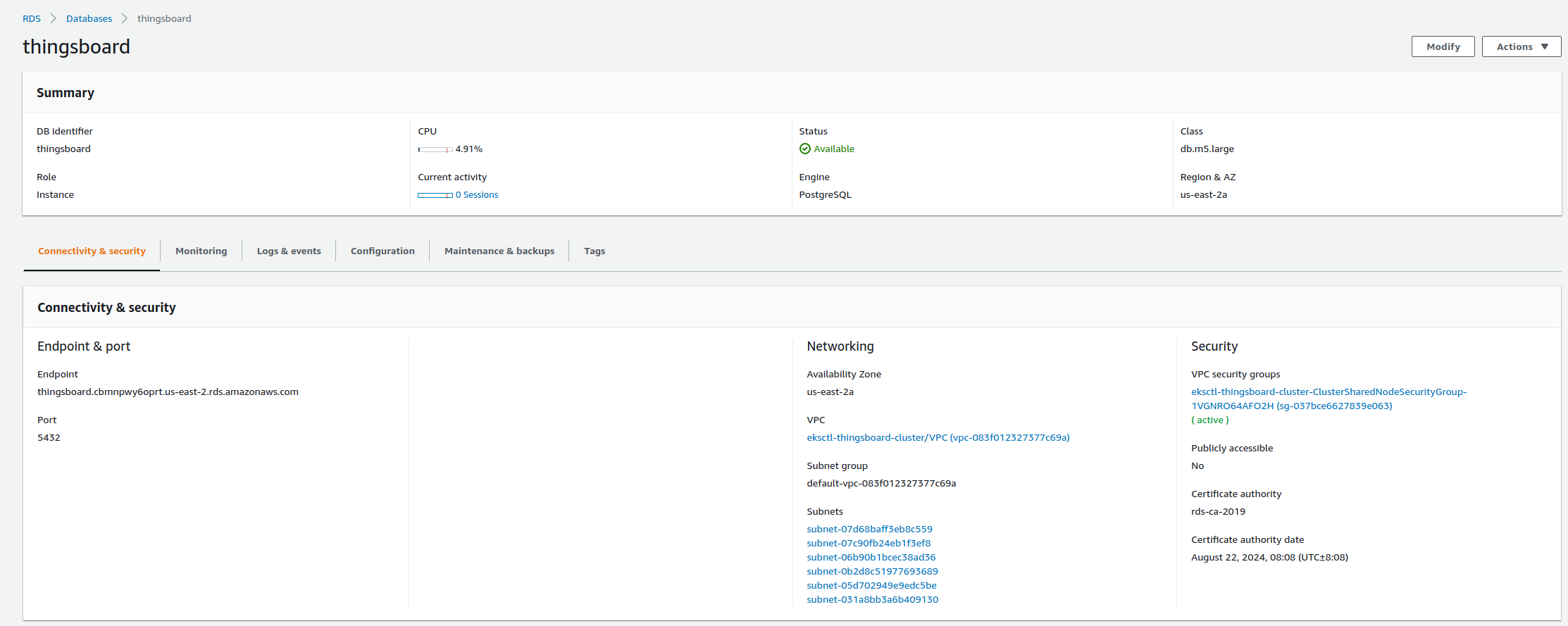Image resolution: width=1568 pixels, height=626 pixels.
Task: Click the security group ( active ) status
Action: (1209, 420)
